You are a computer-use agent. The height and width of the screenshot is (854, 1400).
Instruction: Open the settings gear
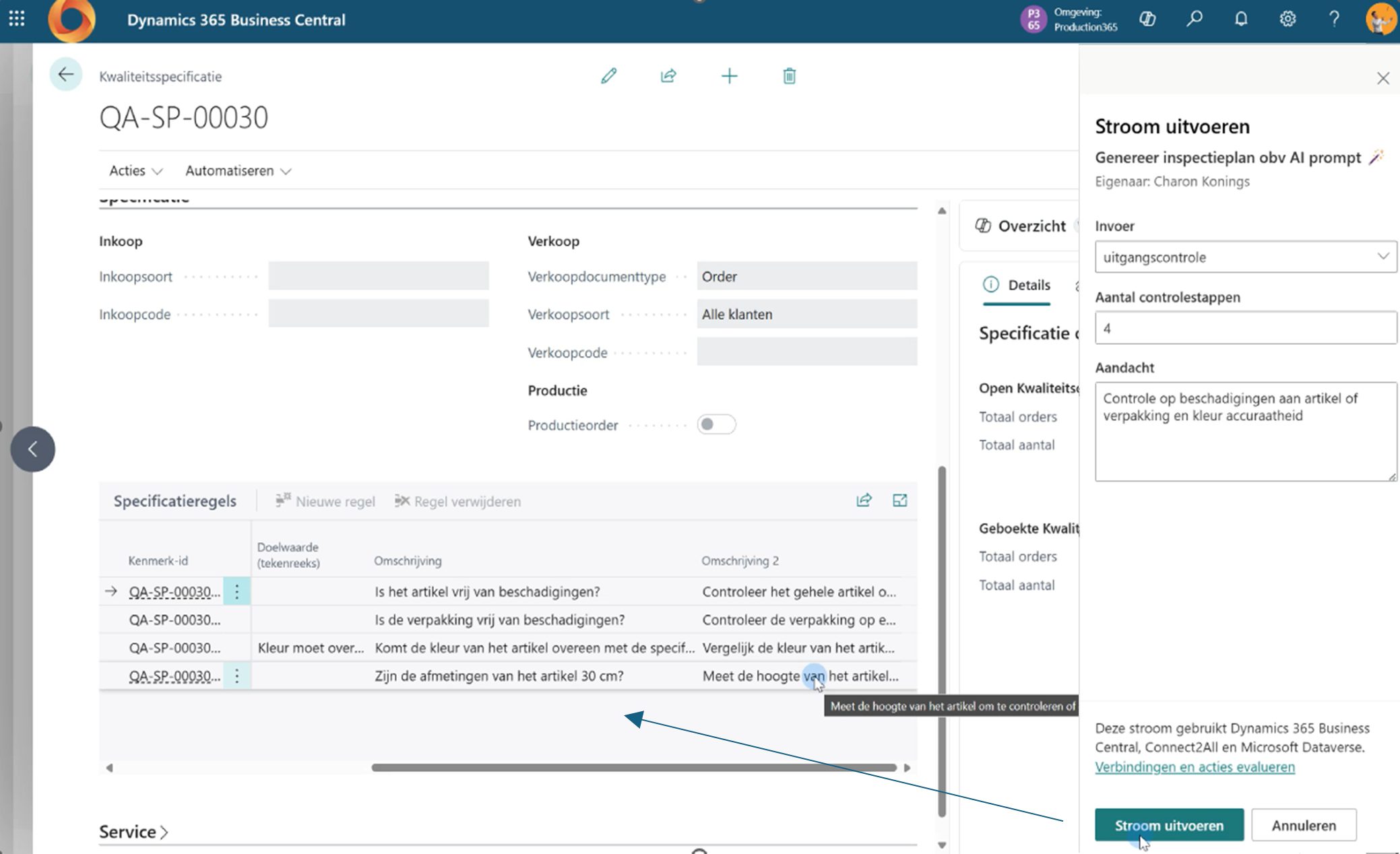pyautogui.click(x=1287, y=19)
